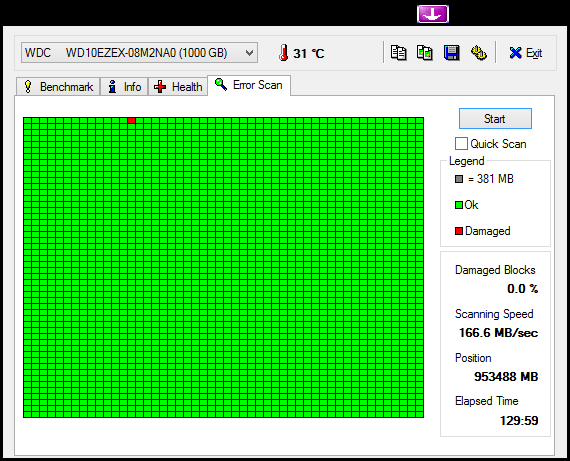Click the gray 381 MB legend square
Screen dimensions: 570x461
pos(459,179)
